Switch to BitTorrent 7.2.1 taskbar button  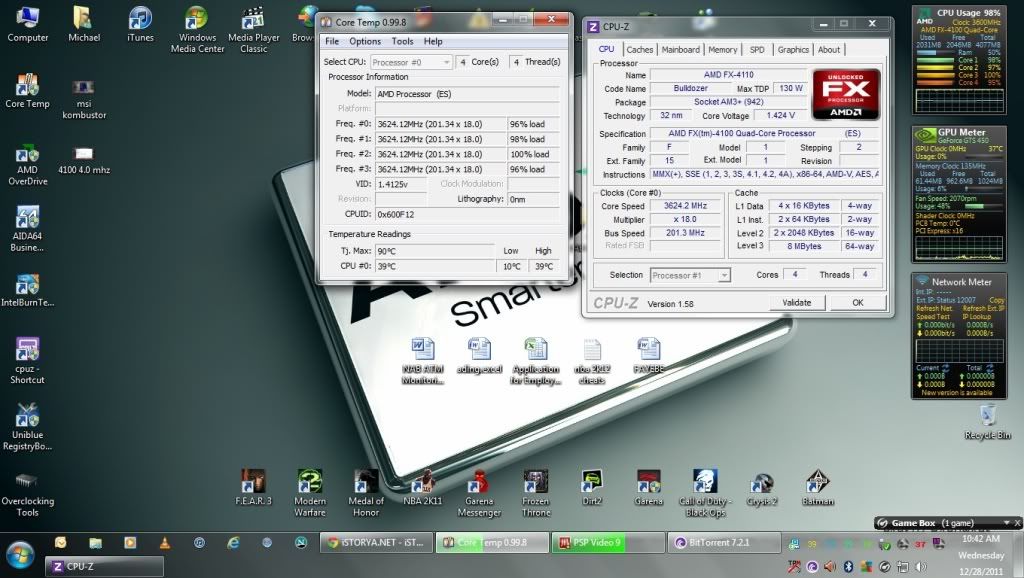click(724, 543)
